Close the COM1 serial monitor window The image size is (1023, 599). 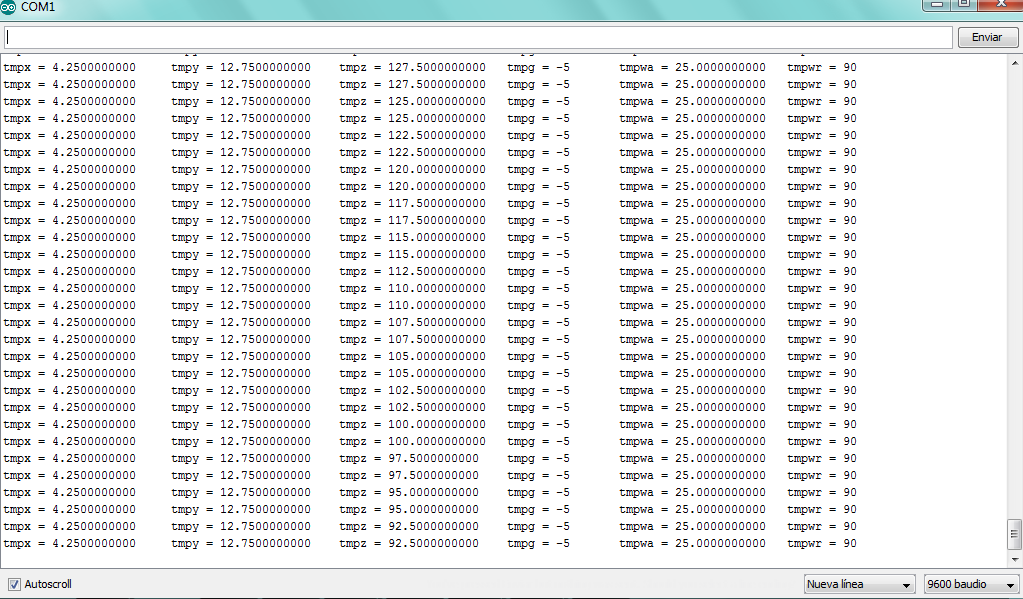[x=1003, y=4]
